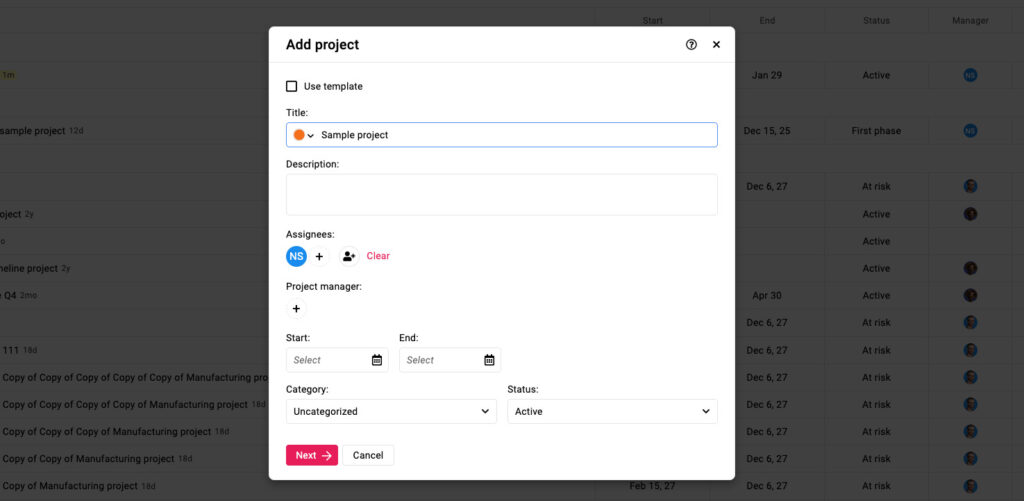Open manager avatar in the First phase row
This screenshot has width=1024, height=501.
coord(970,131)
